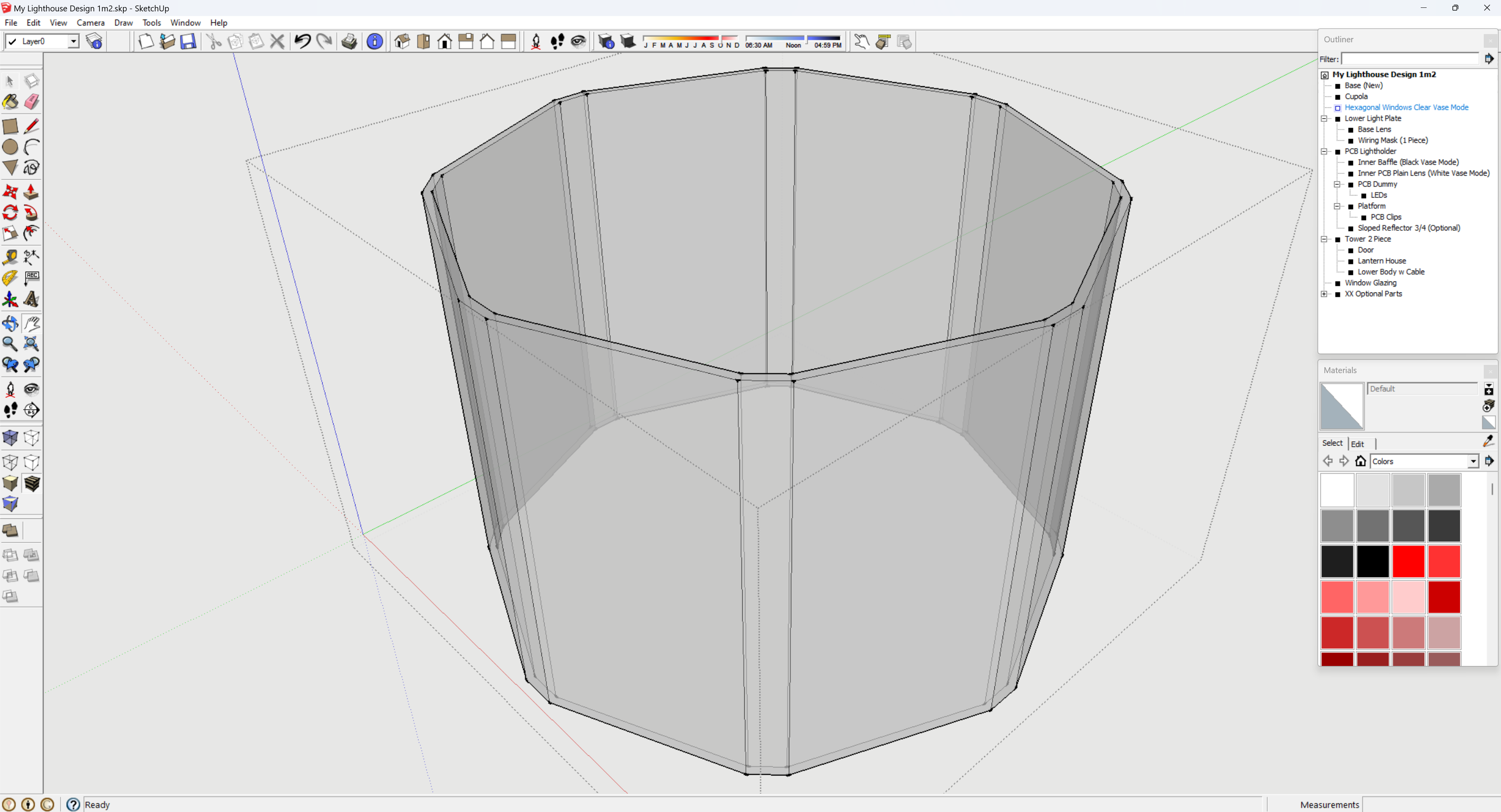Viewport: 1501px width, 812px height.
Task: Toggle shadows display cube icon
Action: coord(628,42)
